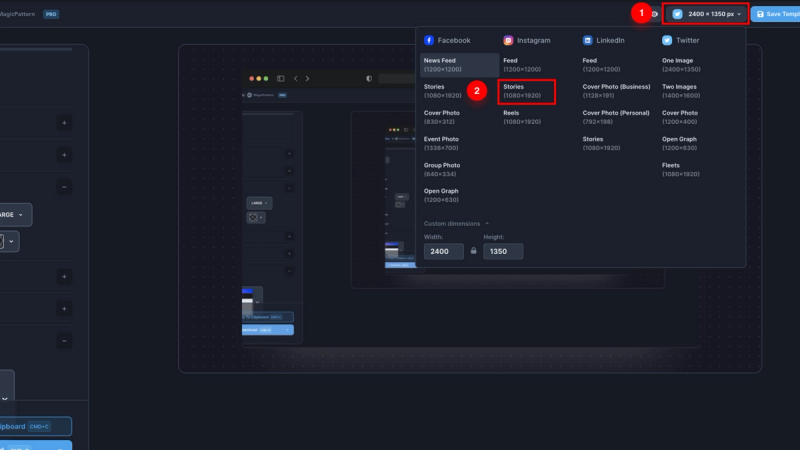Select Facebook Open Graph (1200×630) preset
The width and height of the screenshot is (800, 450).
pyautogui.click(x=441, y=195)
